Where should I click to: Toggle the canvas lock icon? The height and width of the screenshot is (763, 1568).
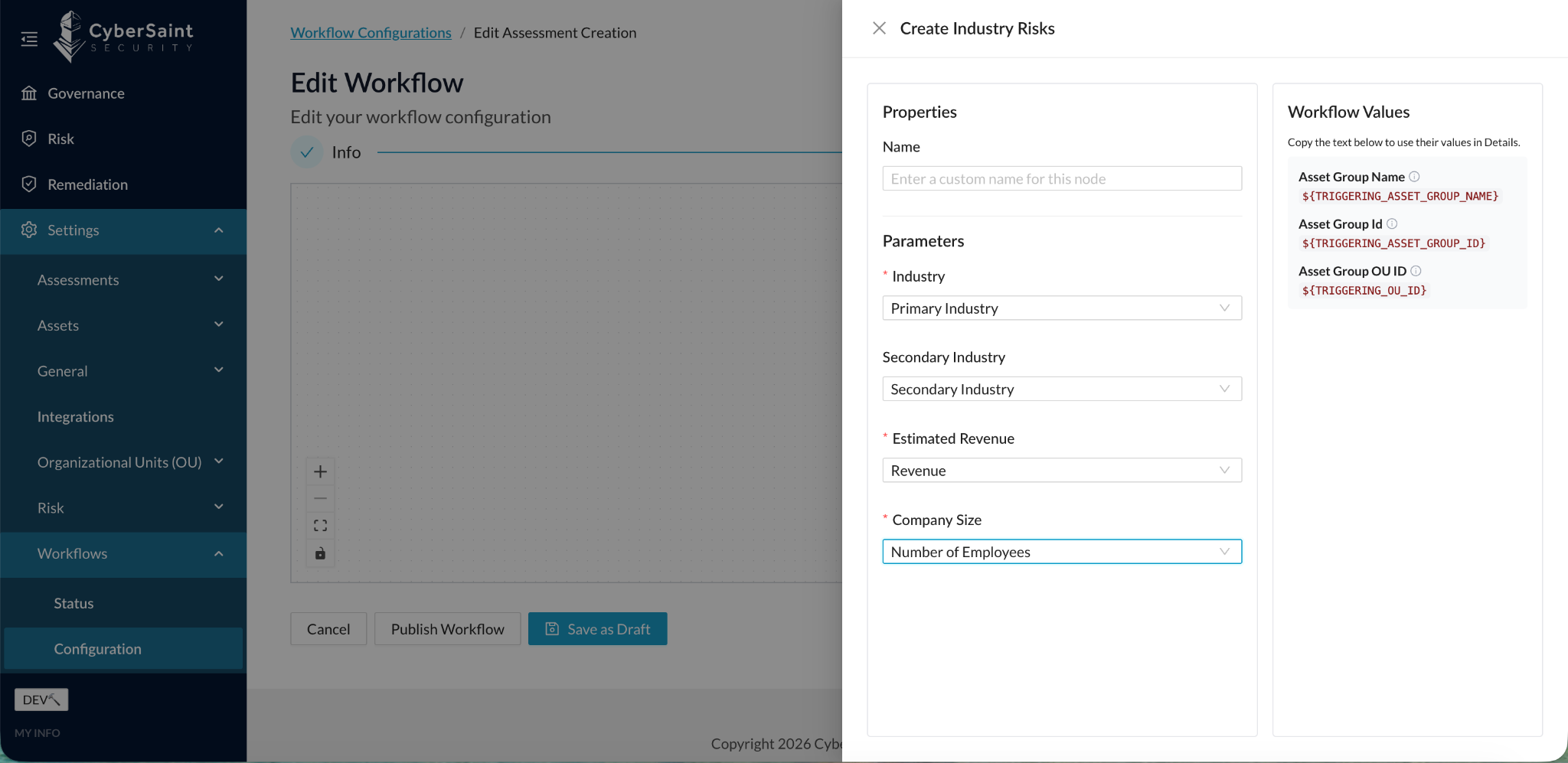(320, 553)
